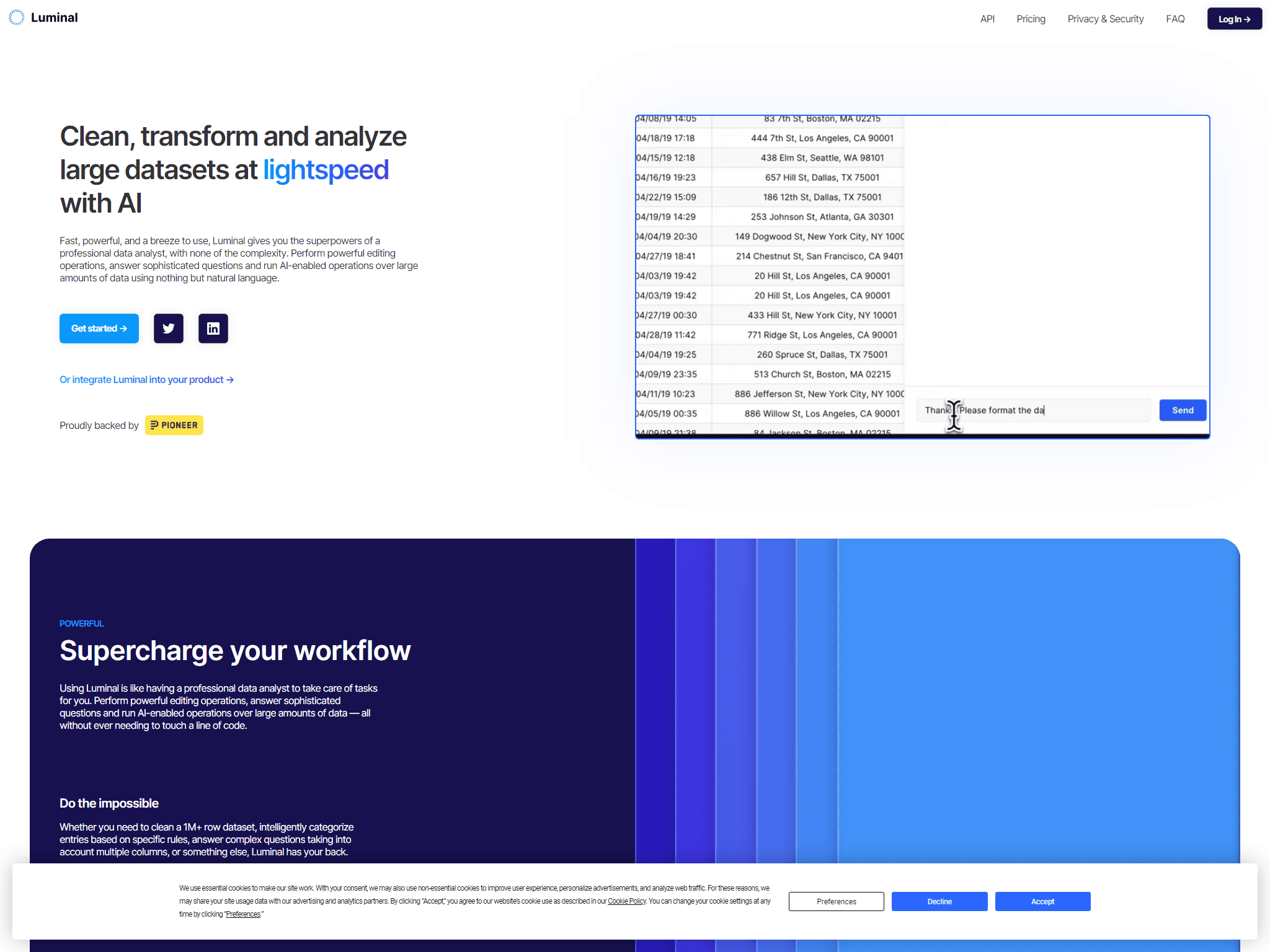Click the 'Supercharge your workflow' heading

235,651
